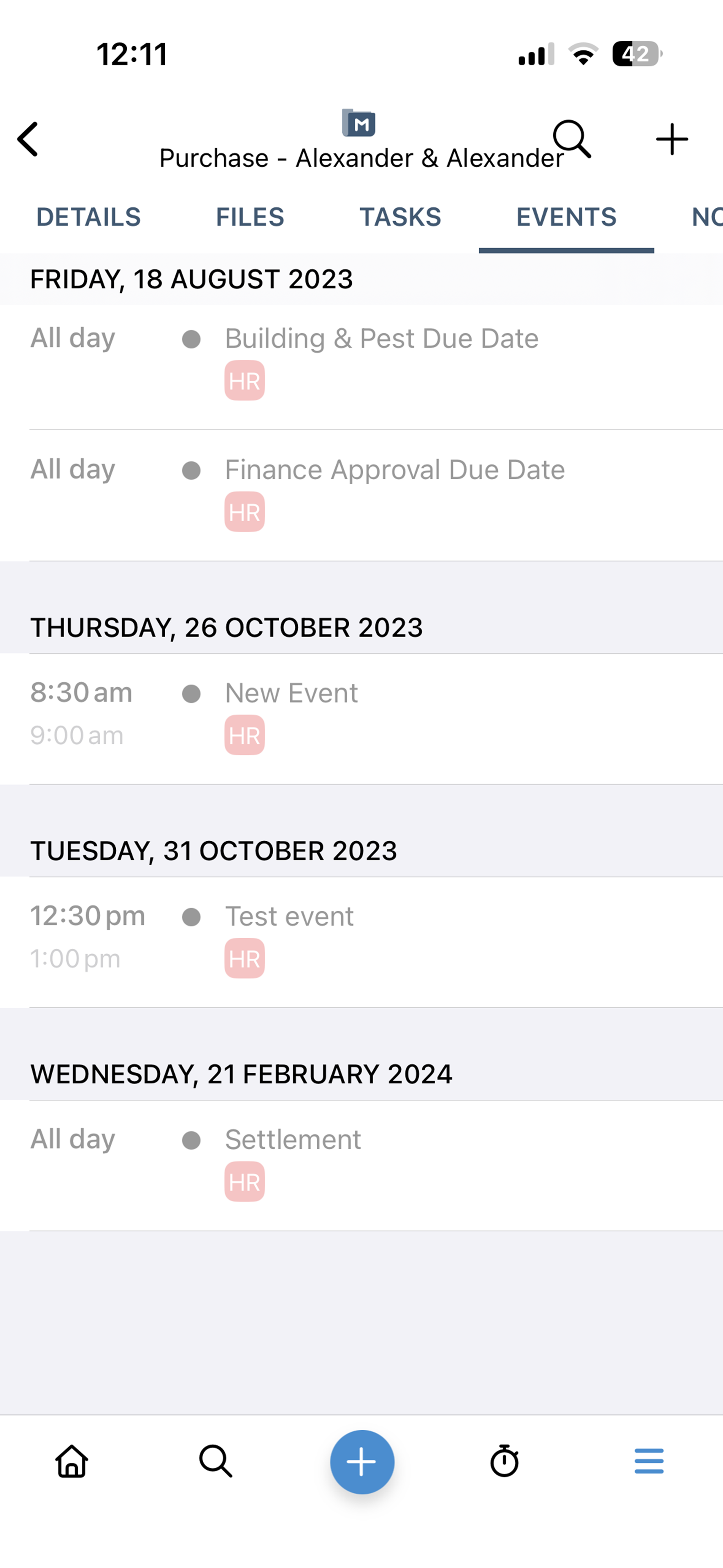This screenshot has height=1568, width=723.
Task: Open the Building & Pest Due Date event
Action: (382, 339)
